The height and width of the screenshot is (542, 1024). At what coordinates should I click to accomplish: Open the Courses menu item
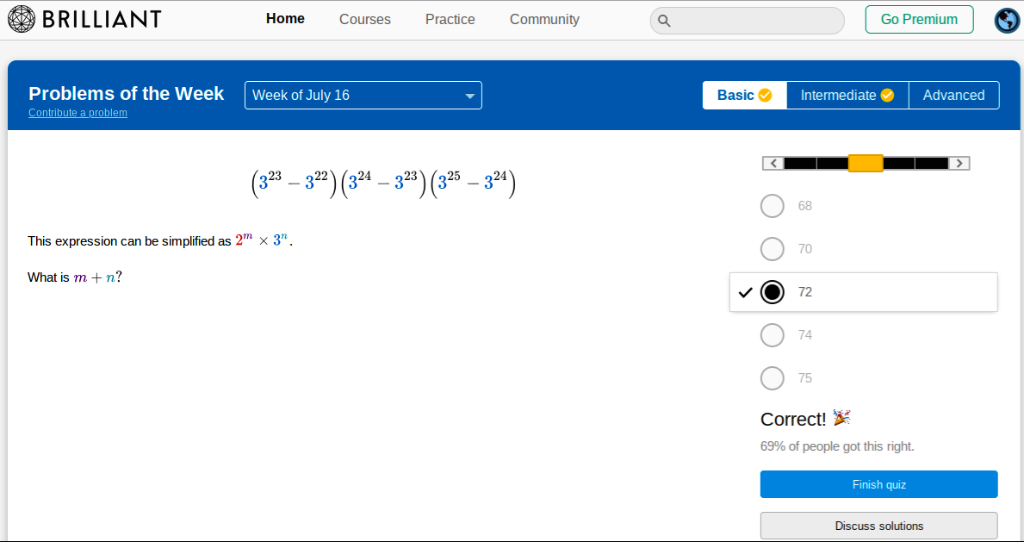pos(365,19)
